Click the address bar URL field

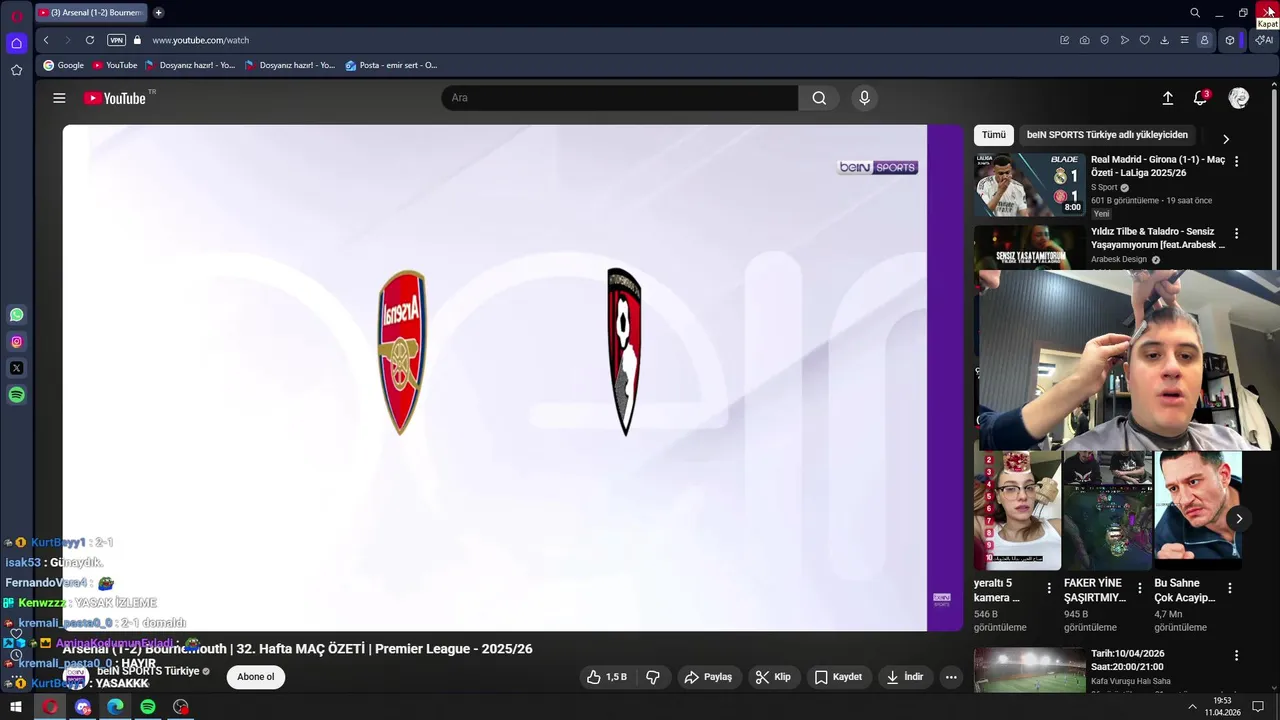(600, 40)
